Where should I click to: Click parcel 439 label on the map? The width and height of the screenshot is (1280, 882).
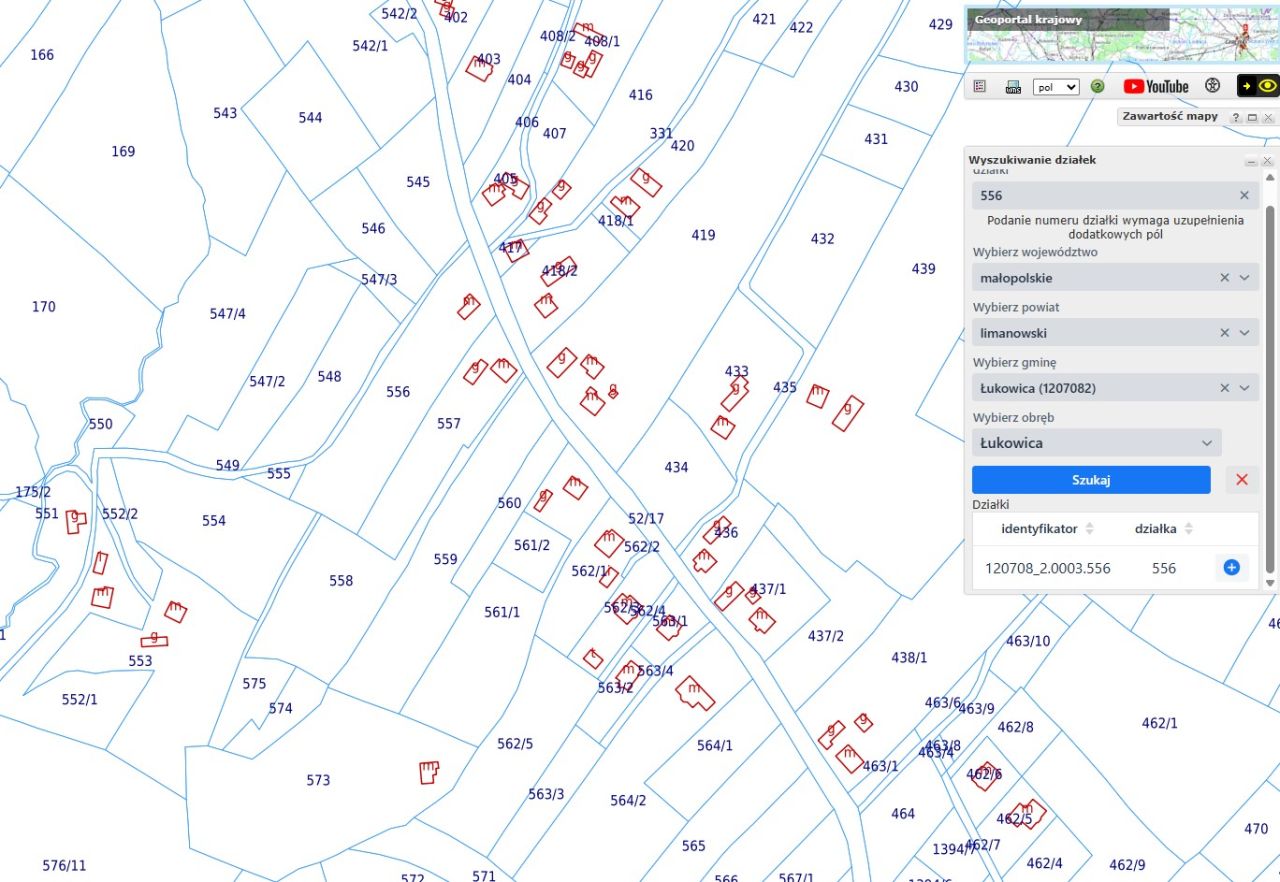924,269
